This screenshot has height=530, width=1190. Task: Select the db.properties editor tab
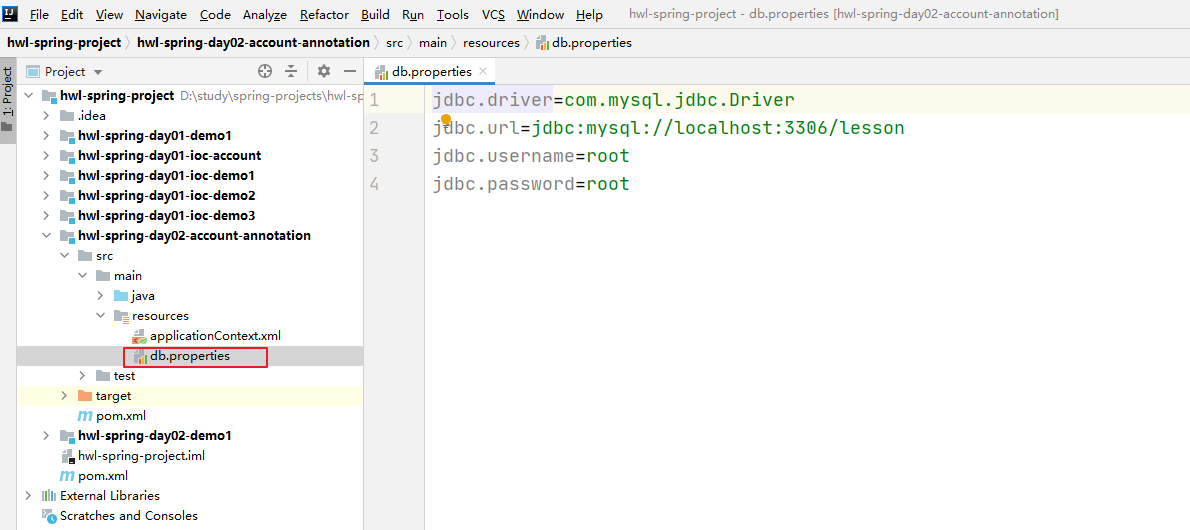coord(431,71)
